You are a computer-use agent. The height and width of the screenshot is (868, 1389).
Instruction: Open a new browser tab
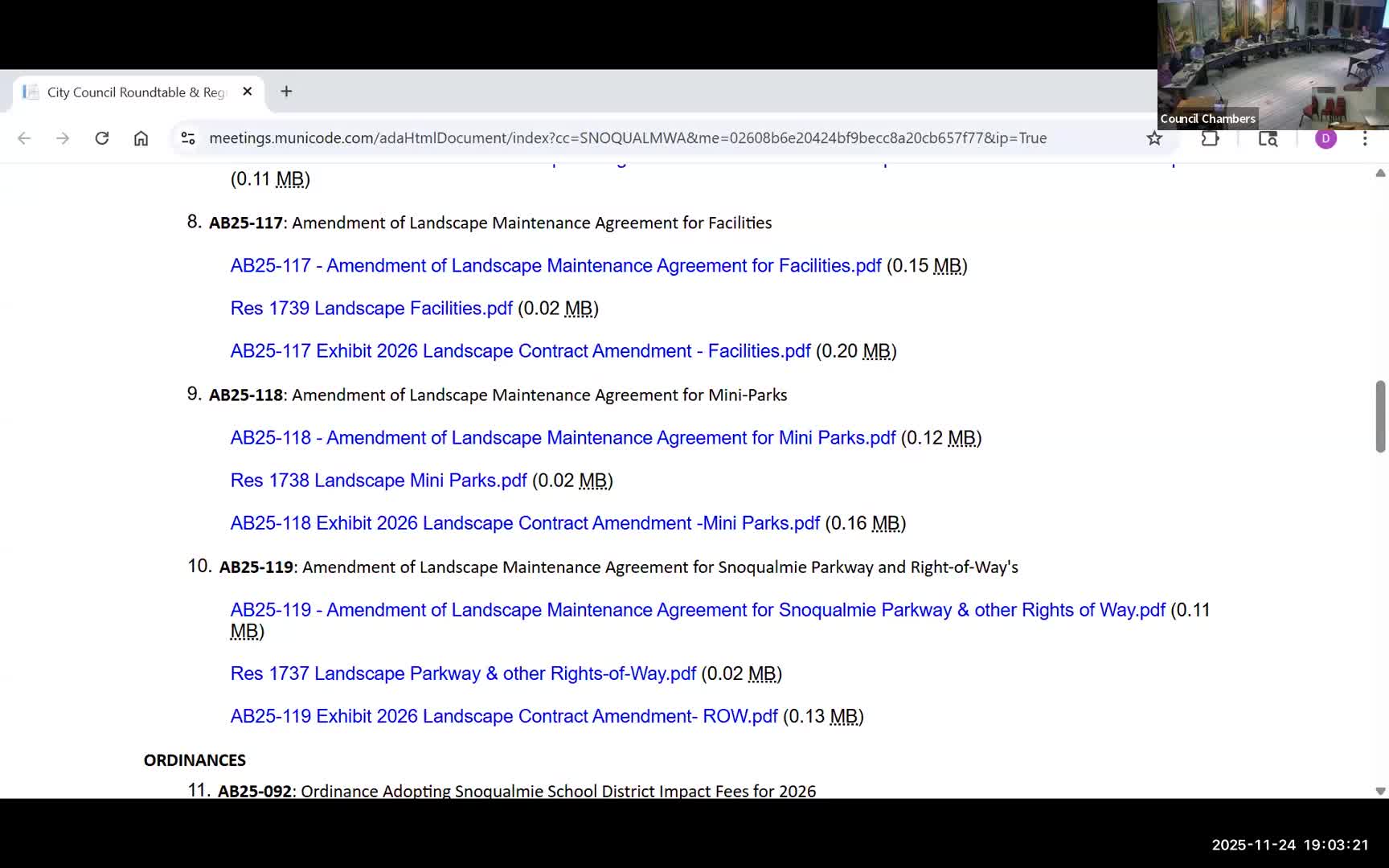(x=286, y=92)
